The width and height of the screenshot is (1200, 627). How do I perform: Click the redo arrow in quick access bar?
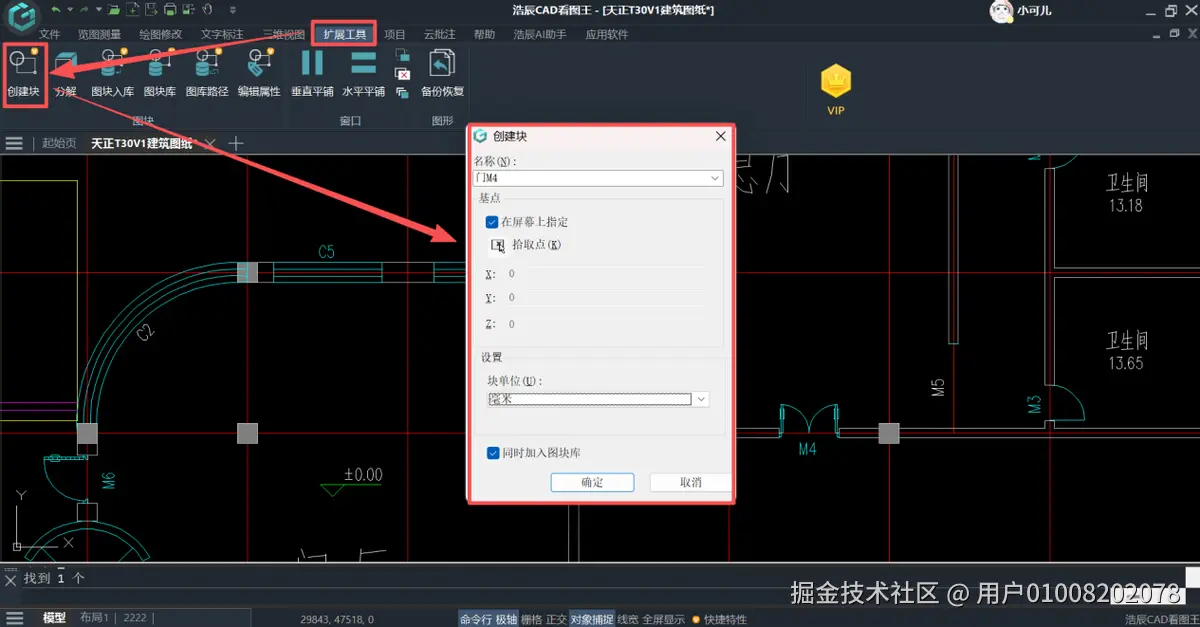click(85, 10)
